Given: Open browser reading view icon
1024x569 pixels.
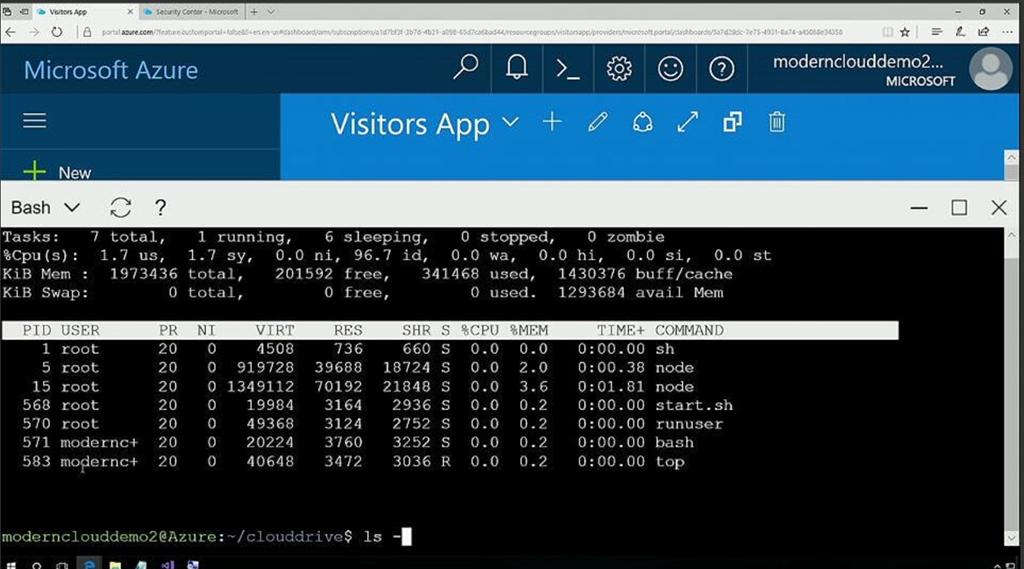Looking at the screenshot, I should point(888,32).
